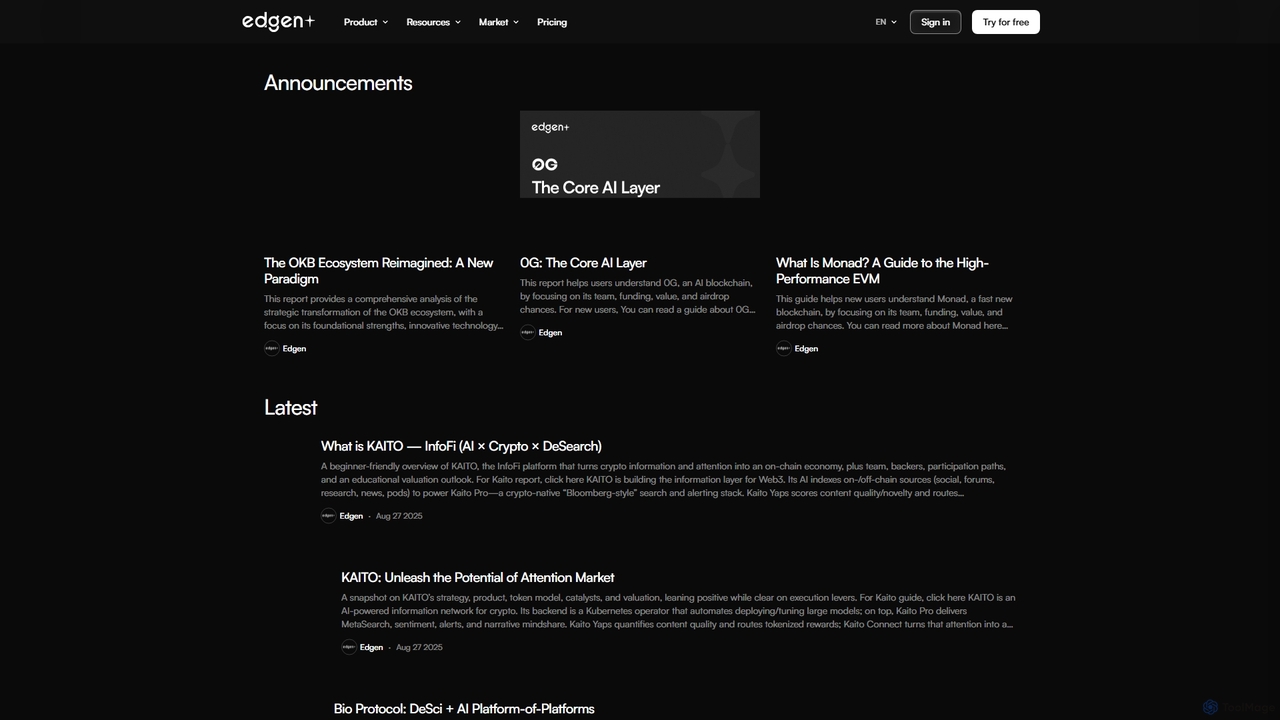Click Edgen avatar under Monad article
1280x720 pixels.
pos(784,349)
